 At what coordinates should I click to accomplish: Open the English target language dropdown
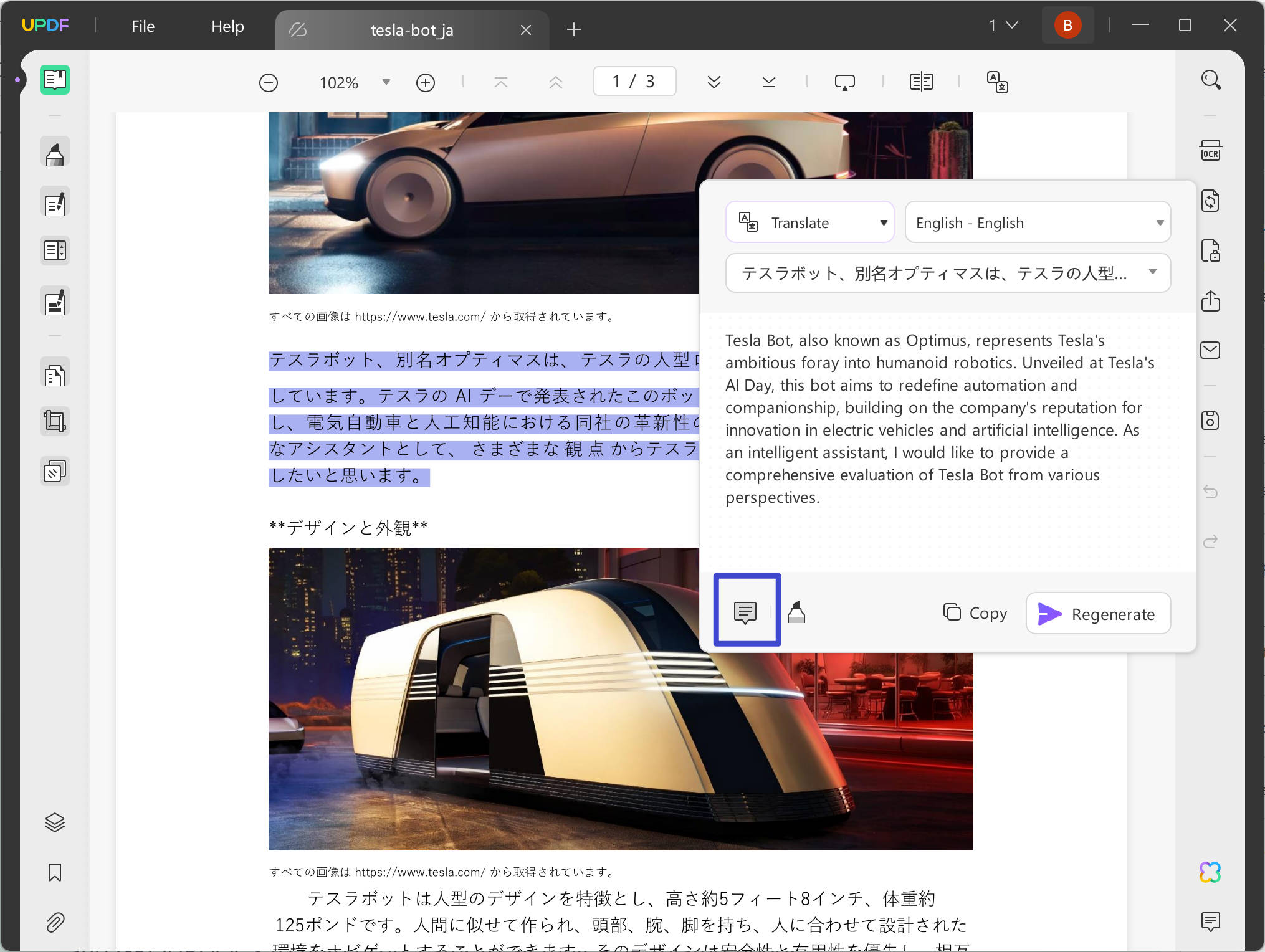(x=1160, y=222)
